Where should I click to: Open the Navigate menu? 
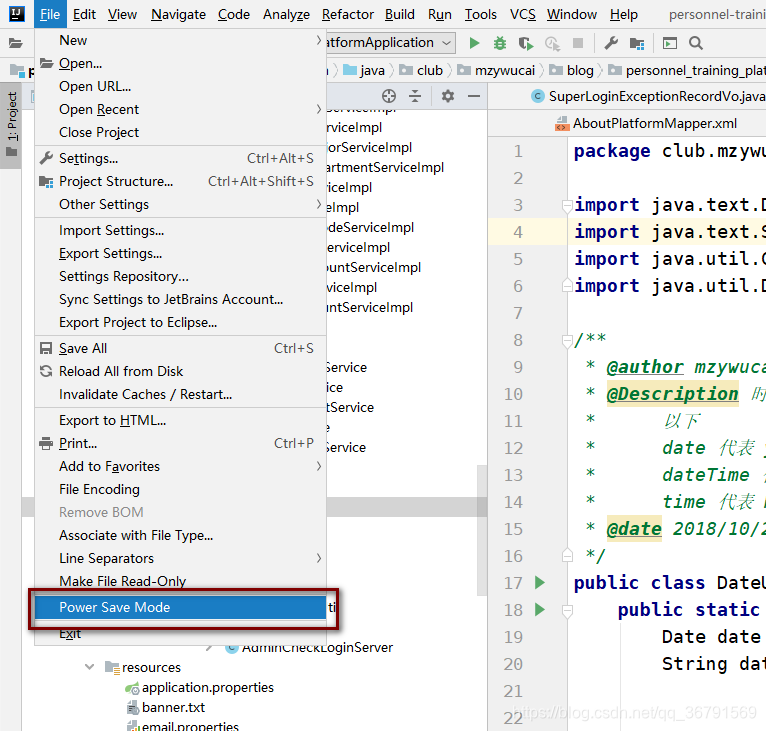pos(178,15)
